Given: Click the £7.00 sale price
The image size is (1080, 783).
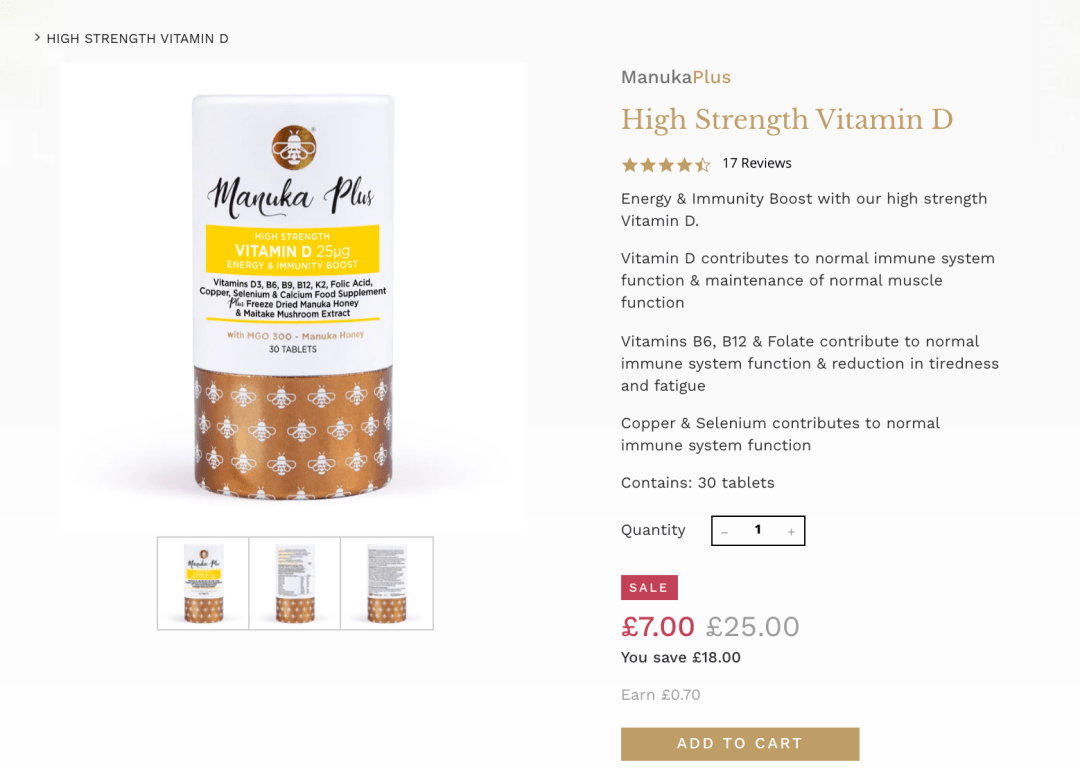Looking at the screenshot, I should click(x=657, y=627).
